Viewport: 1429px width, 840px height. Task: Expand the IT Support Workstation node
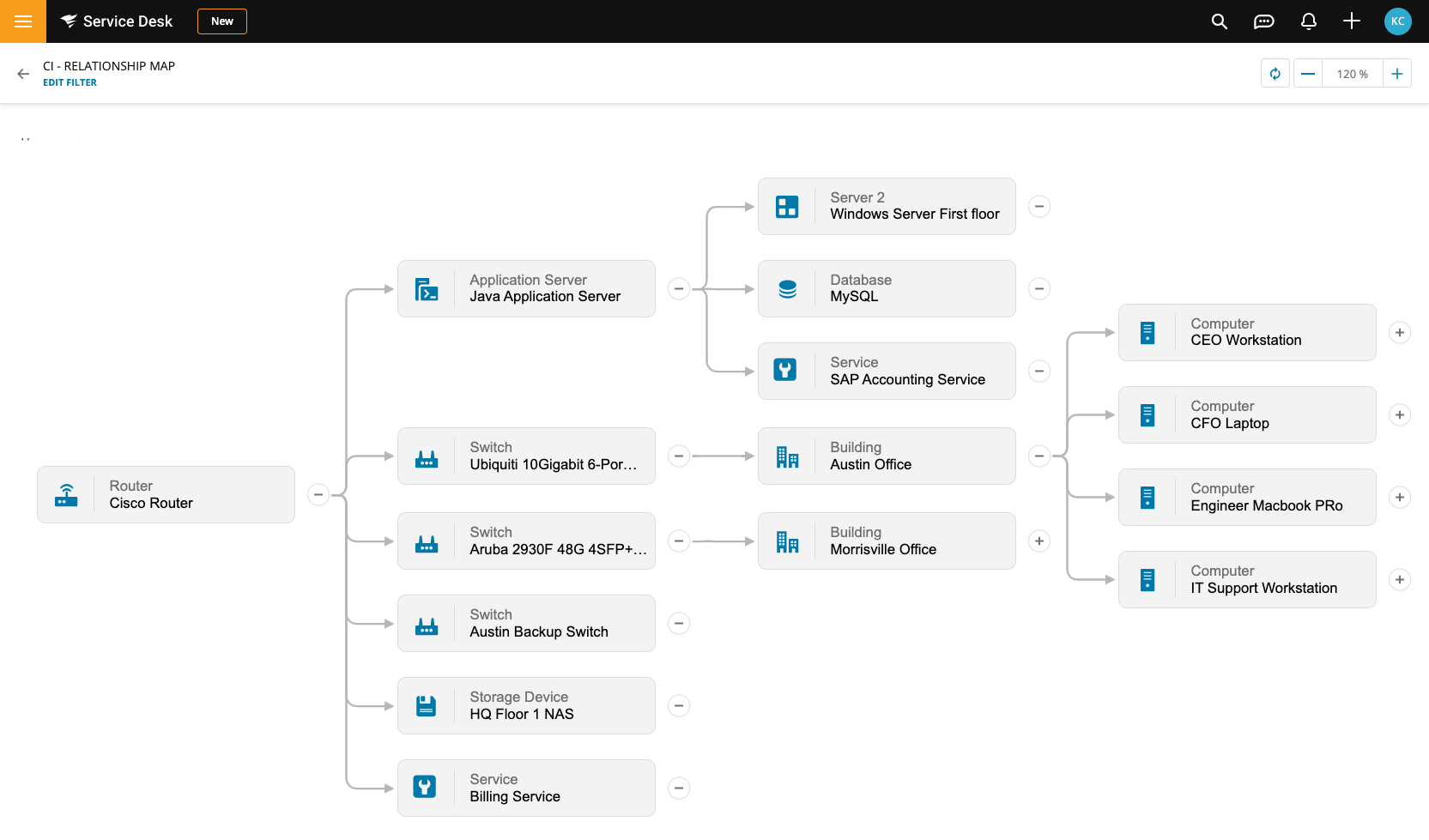pyautogui.click(x=1400, y=580)
